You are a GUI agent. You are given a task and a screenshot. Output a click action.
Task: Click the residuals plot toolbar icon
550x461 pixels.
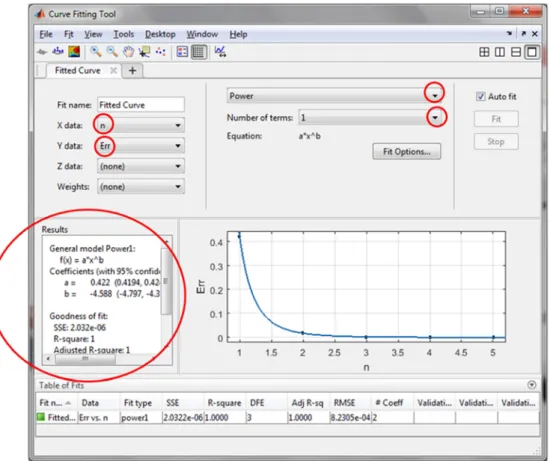coord(58,52)
